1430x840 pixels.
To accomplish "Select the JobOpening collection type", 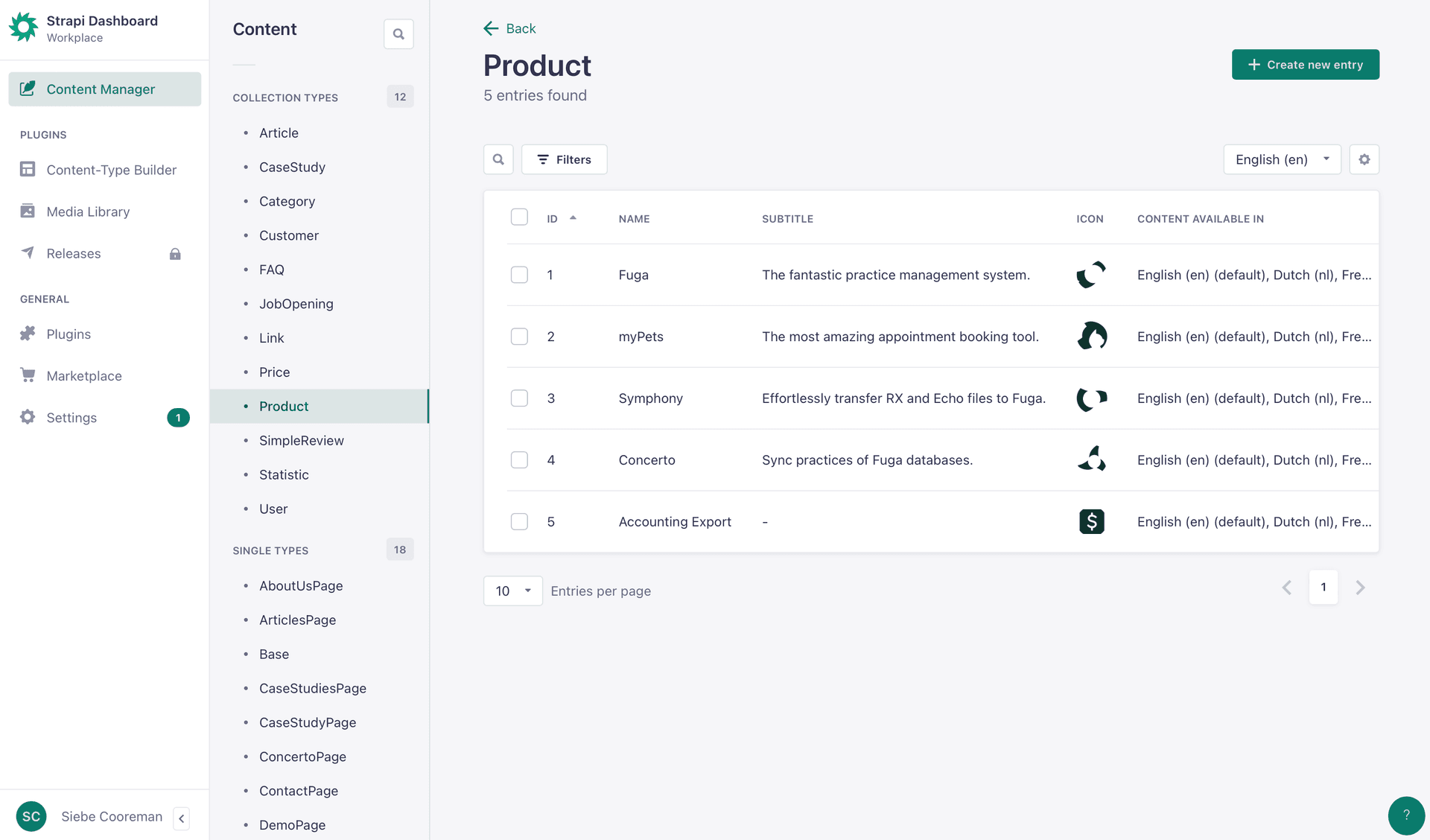I will tap(296, 305).
